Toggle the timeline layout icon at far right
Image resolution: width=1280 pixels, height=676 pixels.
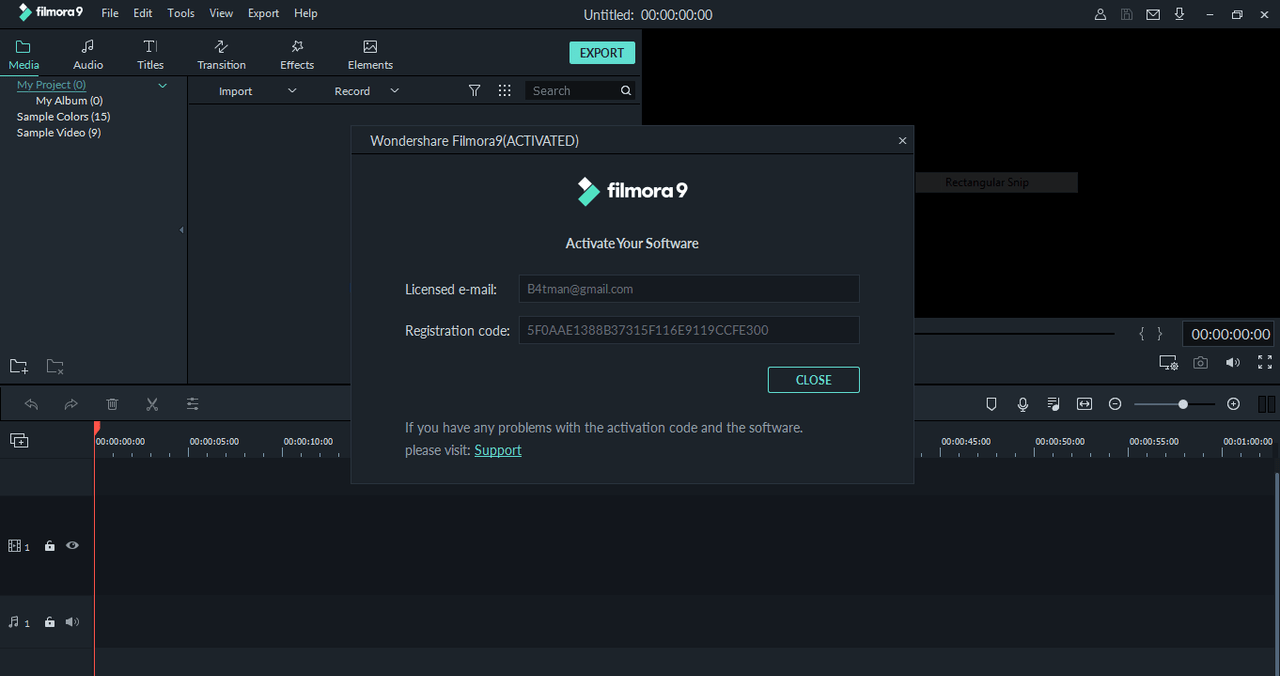1266,404
